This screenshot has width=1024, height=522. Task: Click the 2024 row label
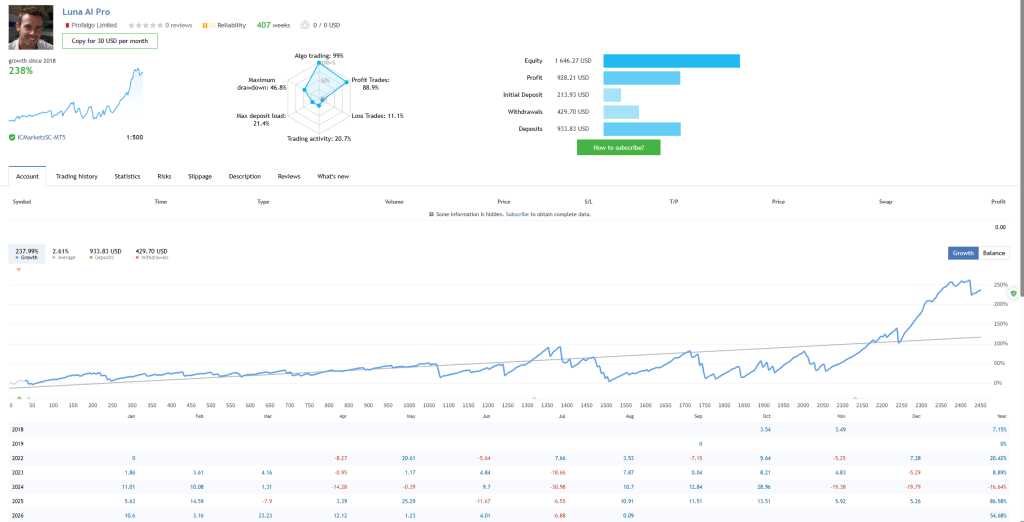(x=18, y=487)
